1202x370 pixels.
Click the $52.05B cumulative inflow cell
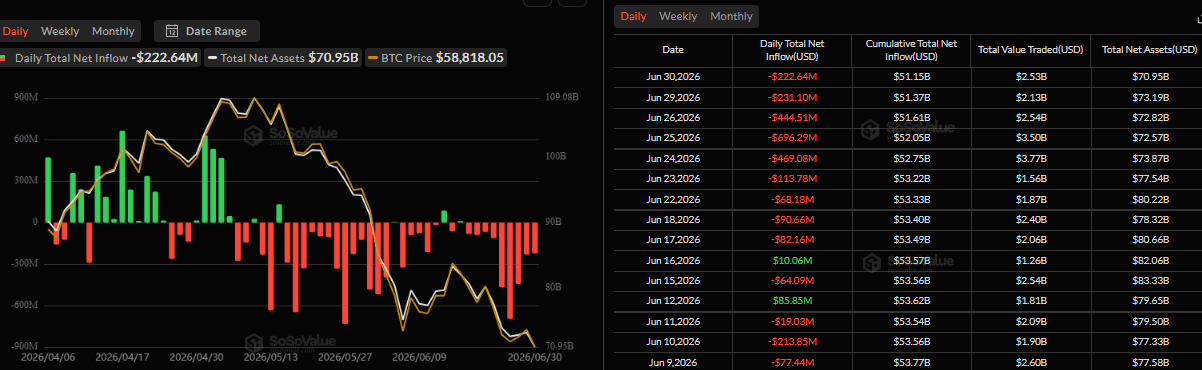(911, 137)
